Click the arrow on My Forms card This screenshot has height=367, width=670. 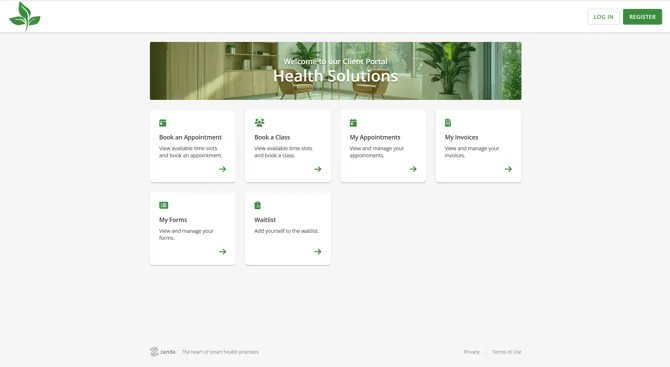pos(223,252)
